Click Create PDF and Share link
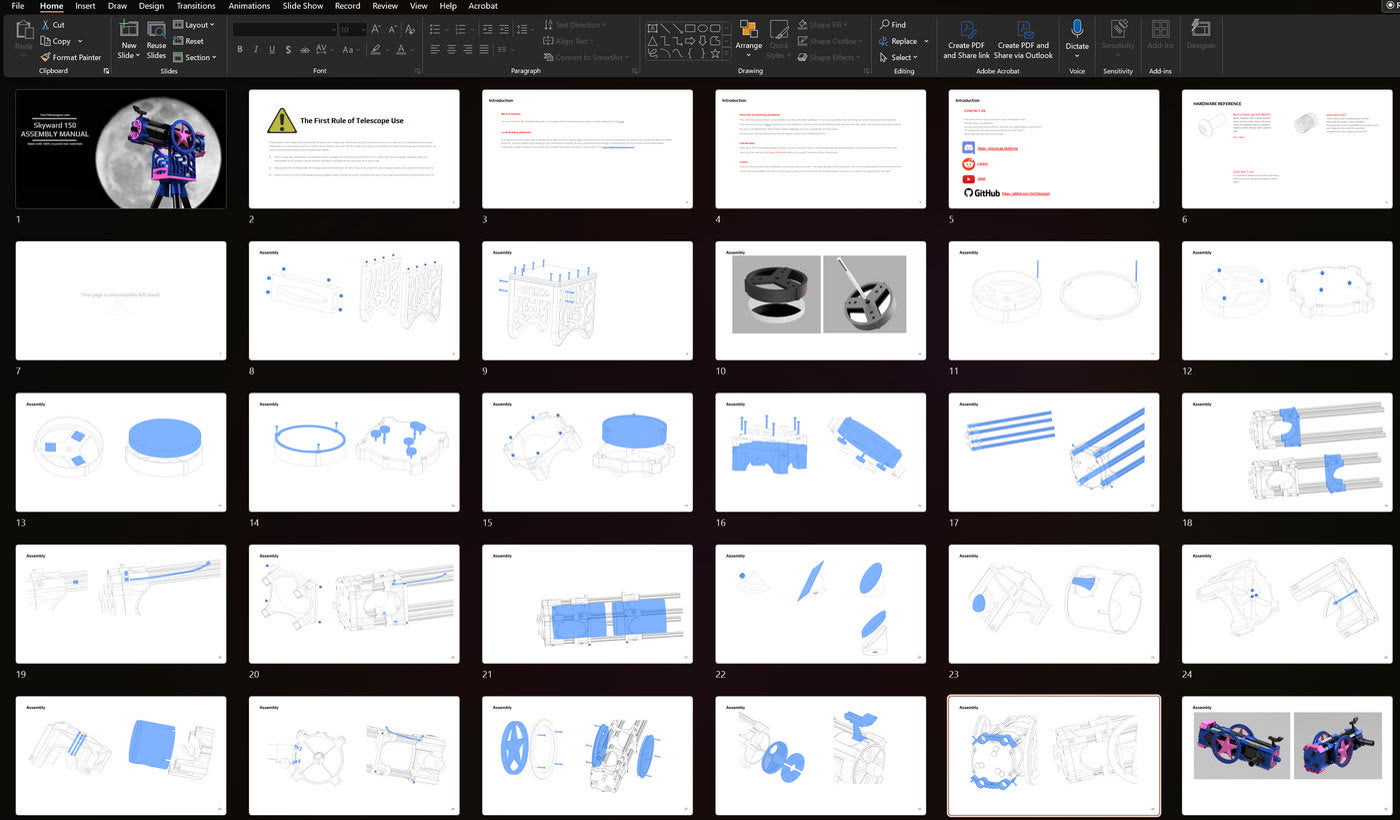1400x820 pixels. (966, 40)
